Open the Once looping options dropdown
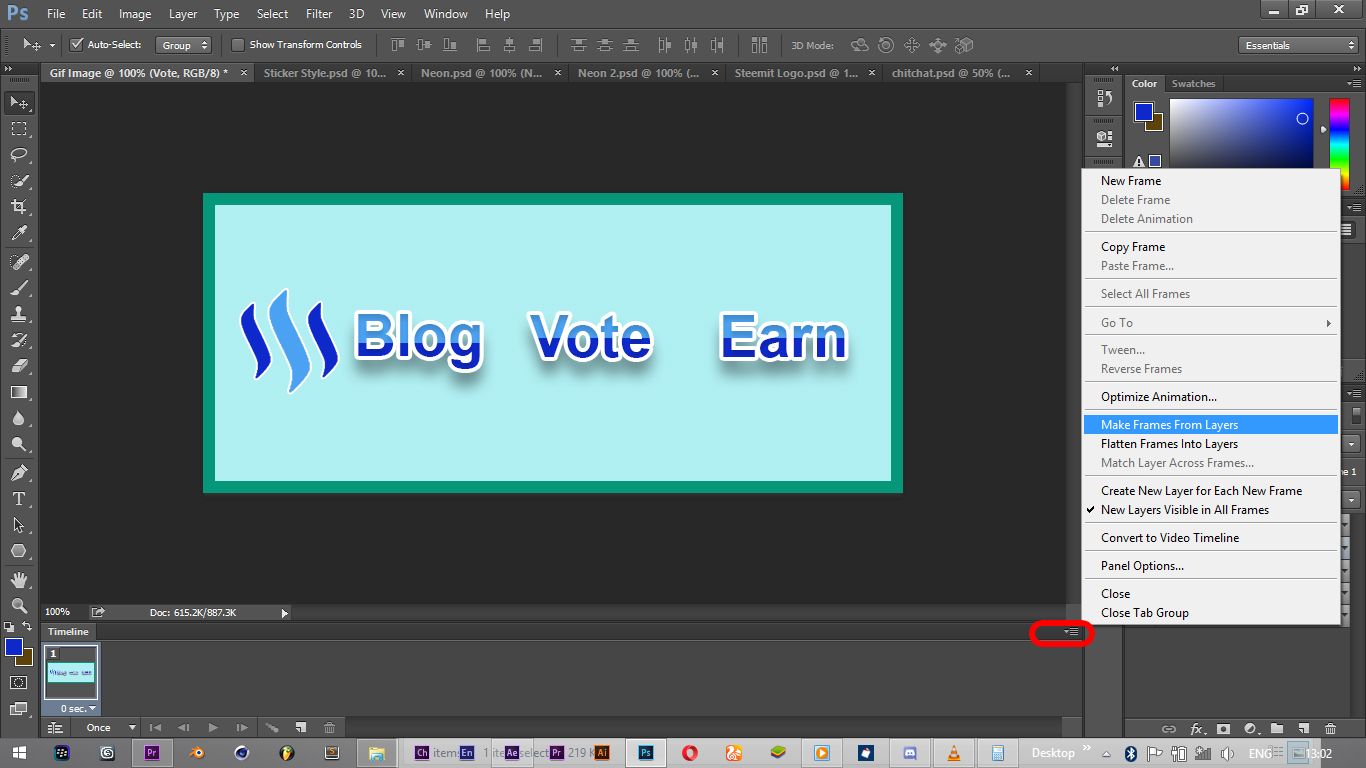Viewport: 1366px width, 768px height. (109, 727)
